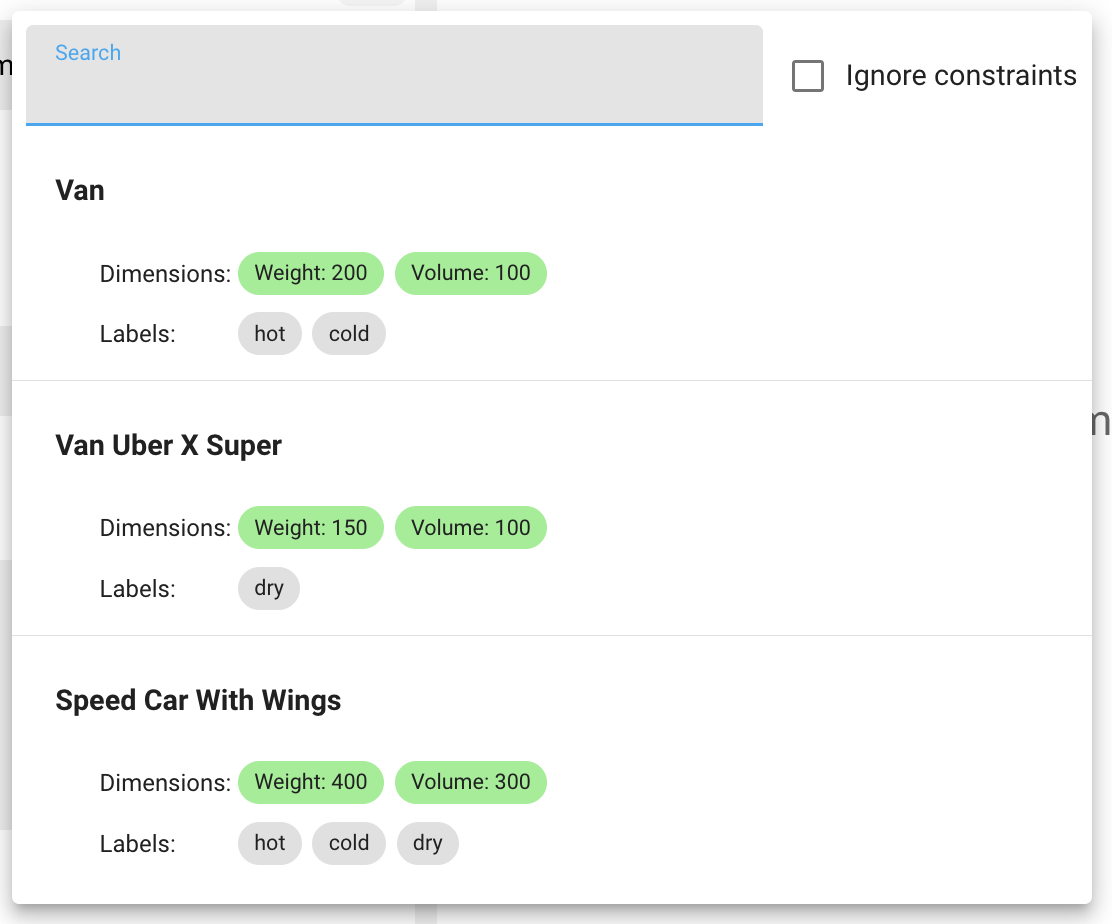1112x924 pixels.
Task: Click the Search input field
Action: (x=394, y=80)
